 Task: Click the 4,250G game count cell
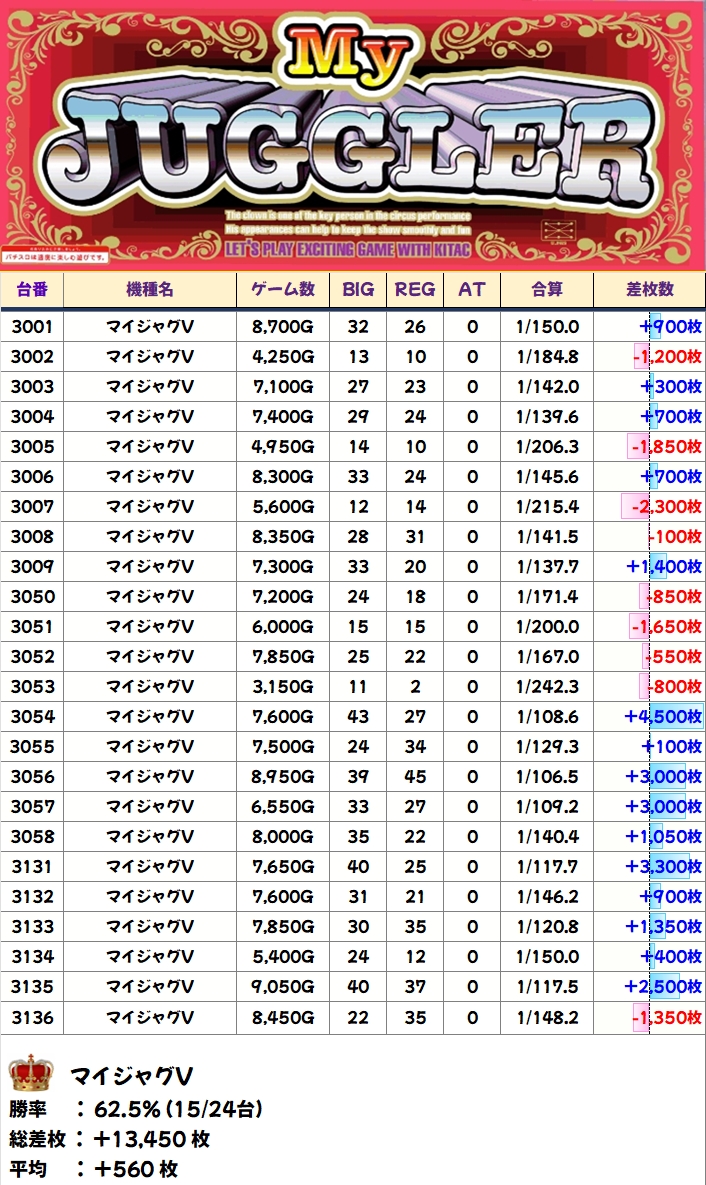point(283,357)
